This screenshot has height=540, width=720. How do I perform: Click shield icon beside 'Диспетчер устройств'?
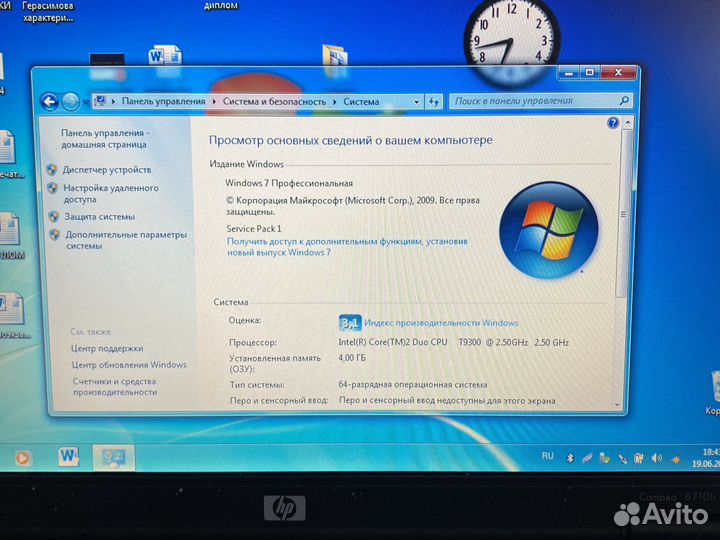point(51,169)
